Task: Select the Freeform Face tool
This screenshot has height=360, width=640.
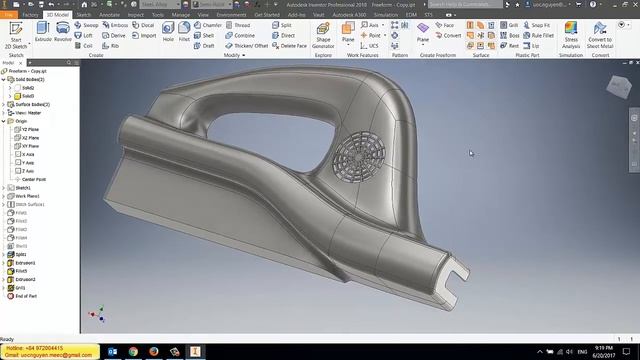Action: 444,25
